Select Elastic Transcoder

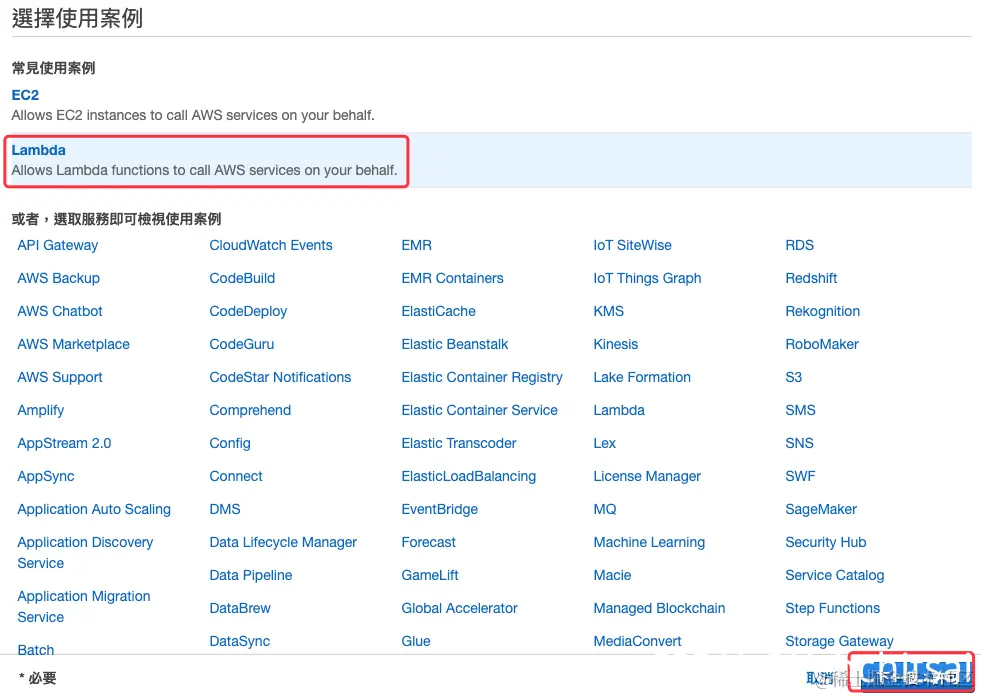coord(459,444)
